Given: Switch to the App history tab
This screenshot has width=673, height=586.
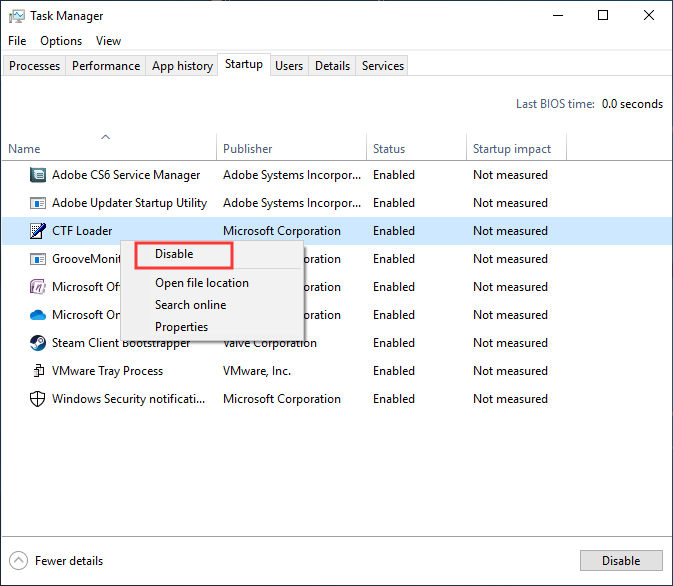Looking at the screenshot, I should (x=182, y=66).
